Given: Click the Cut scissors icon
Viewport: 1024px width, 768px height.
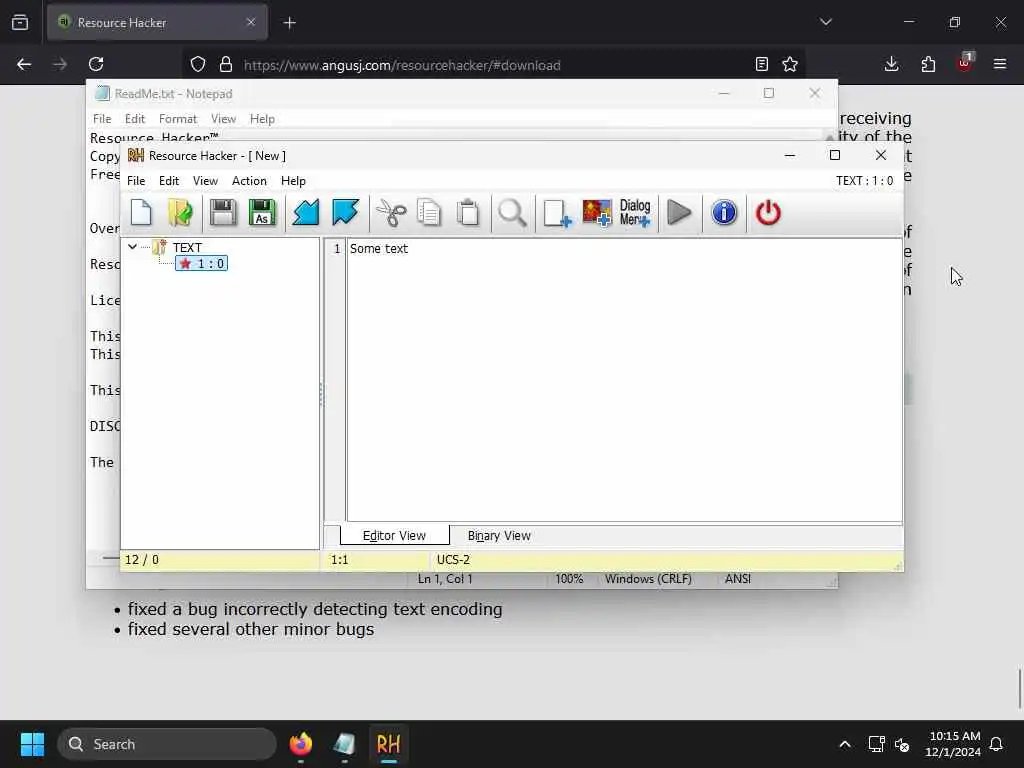Looking at the screenshot, I should (x=391, y=213).
